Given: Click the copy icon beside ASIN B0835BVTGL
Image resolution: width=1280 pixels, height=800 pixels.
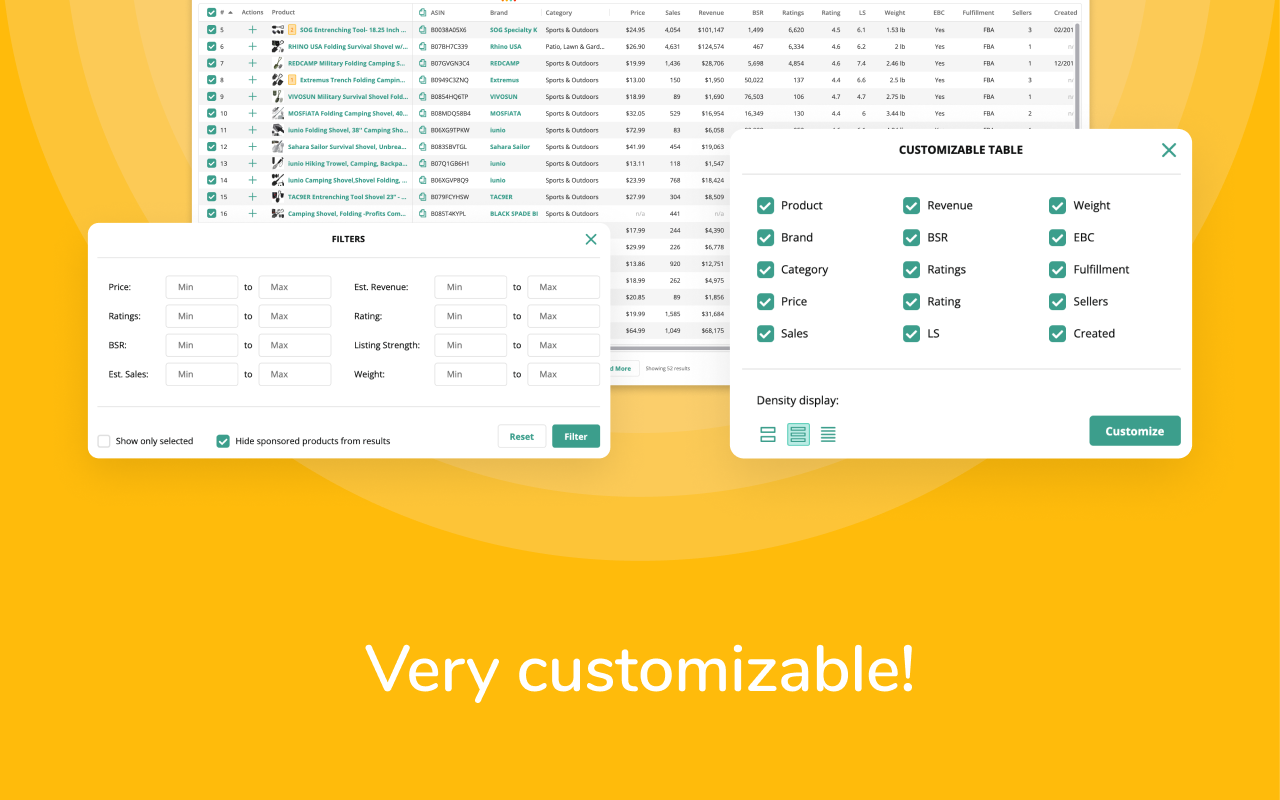Looking at the screenshot, I should pyautogui.click(x=423, y=147).
